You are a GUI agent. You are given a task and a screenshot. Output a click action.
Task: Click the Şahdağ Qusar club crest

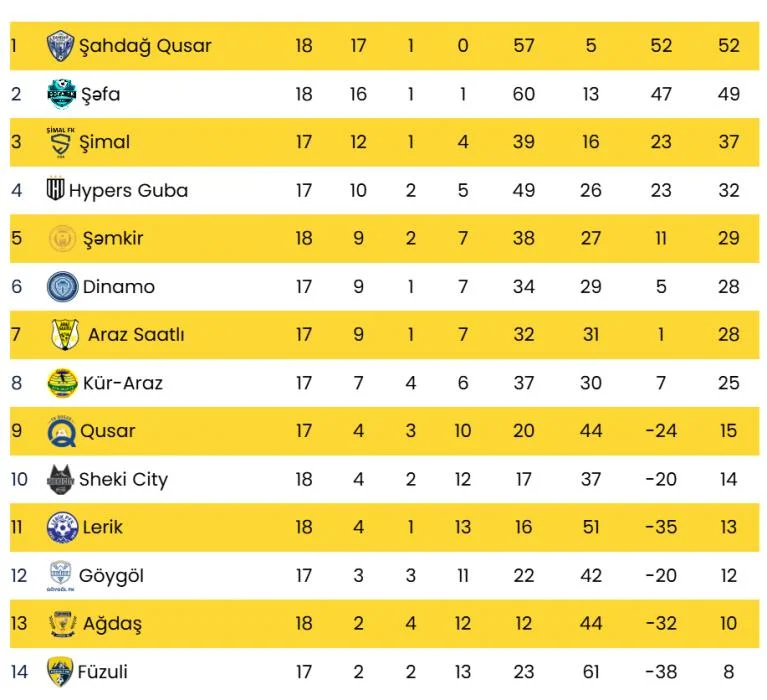[61, 46]
